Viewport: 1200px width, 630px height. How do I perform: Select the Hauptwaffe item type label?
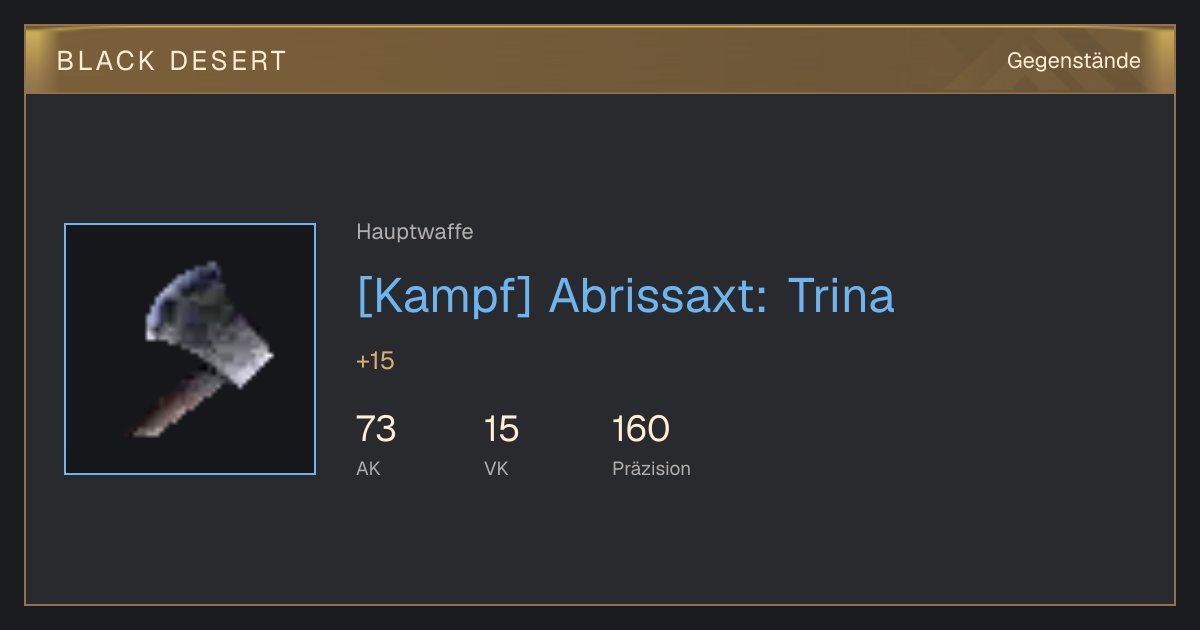414,232
